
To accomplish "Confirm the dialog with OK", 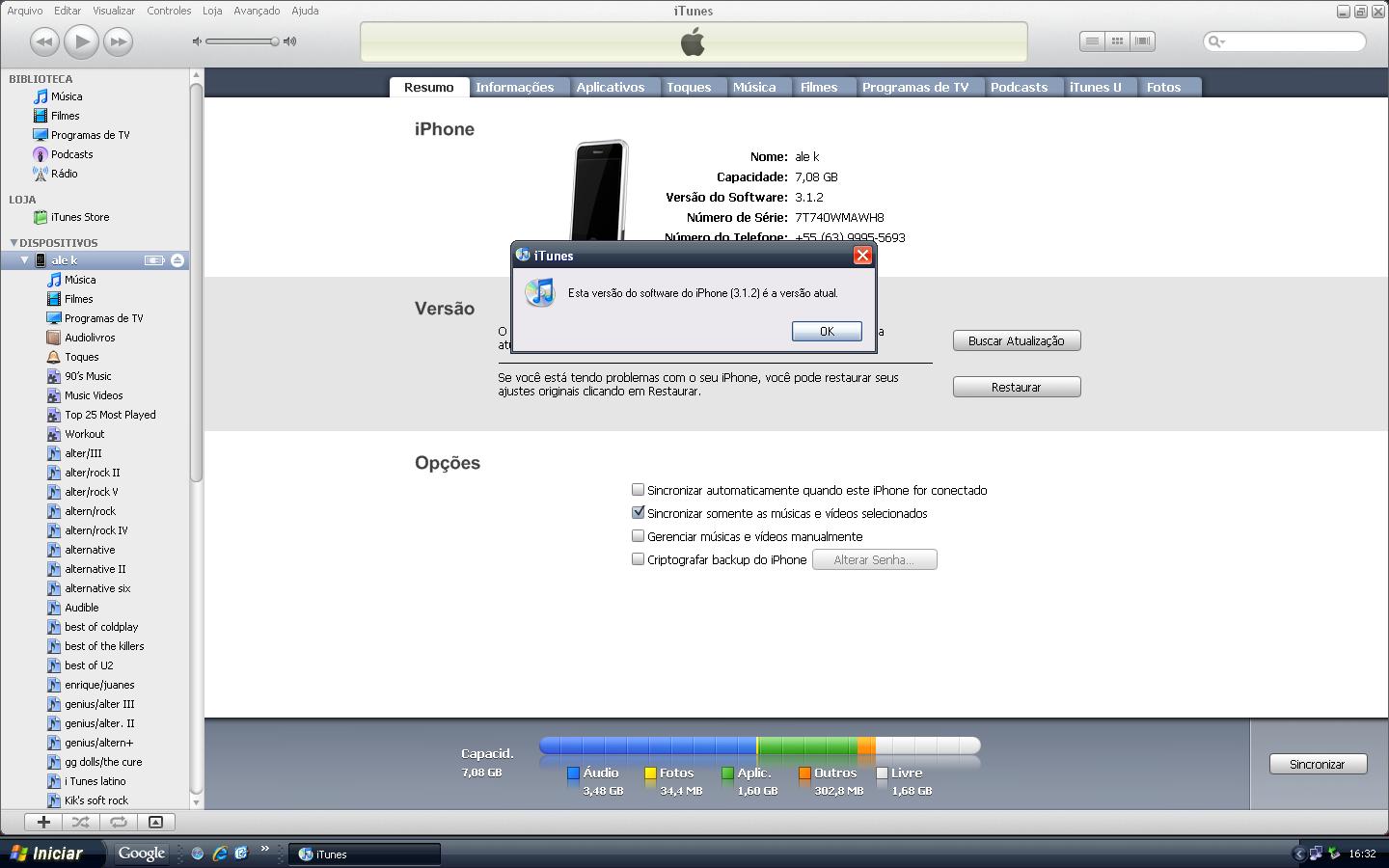I will coord(827,331).
